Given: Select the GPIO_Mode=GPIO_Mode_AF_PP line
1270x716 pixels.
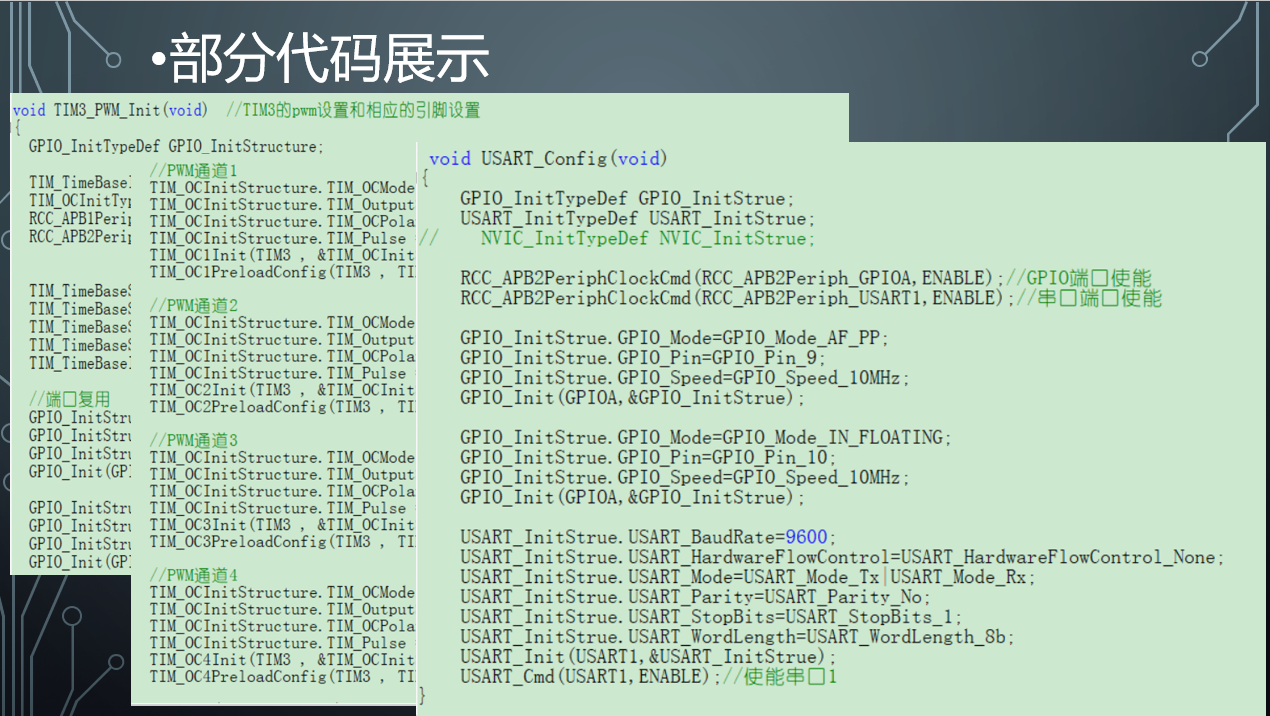Looking at the screenshot, I should click(675, 338).
